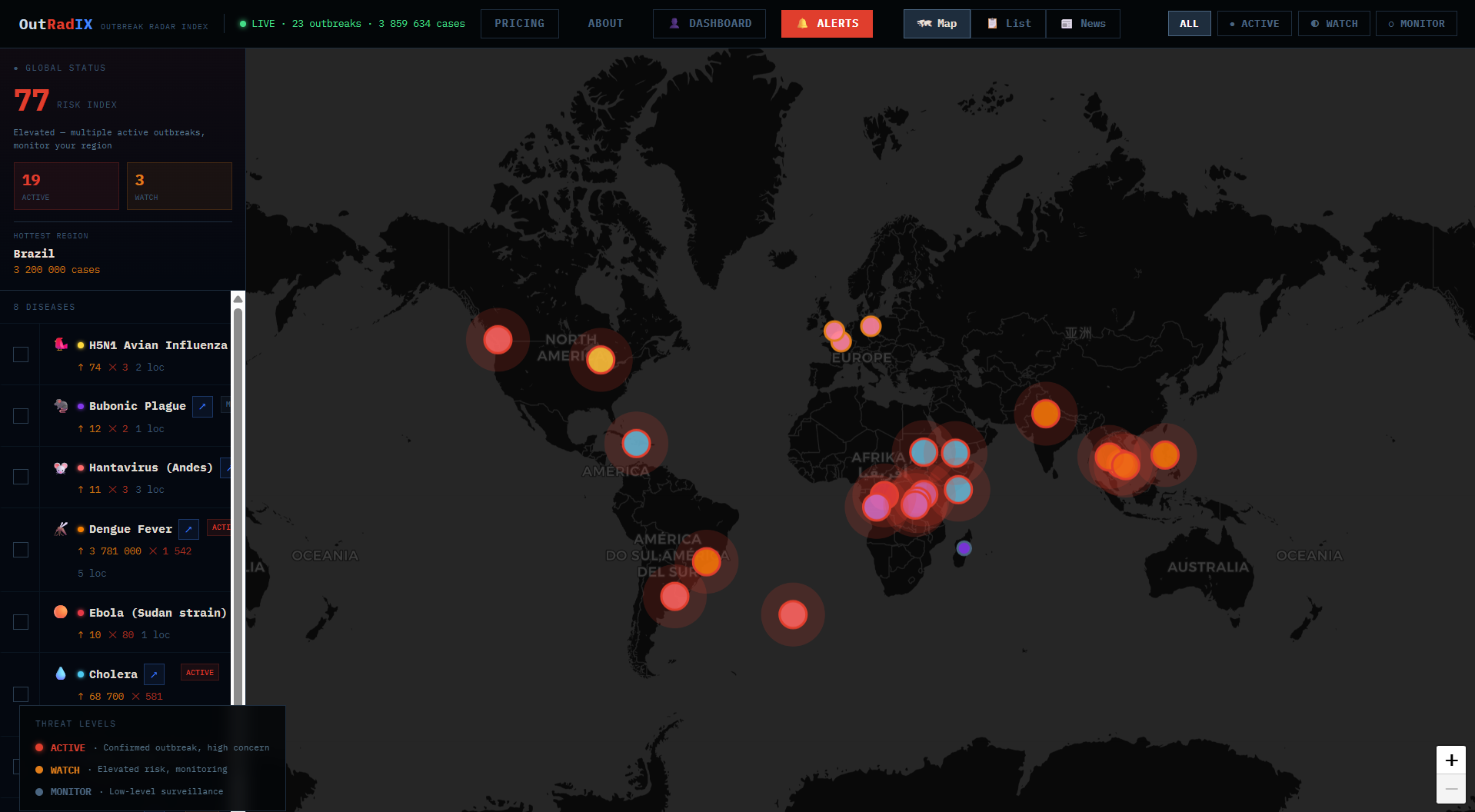Screen dimensions: 1475x812
Task: Select red outbreak marker on western North America
Action: point(498,339)
